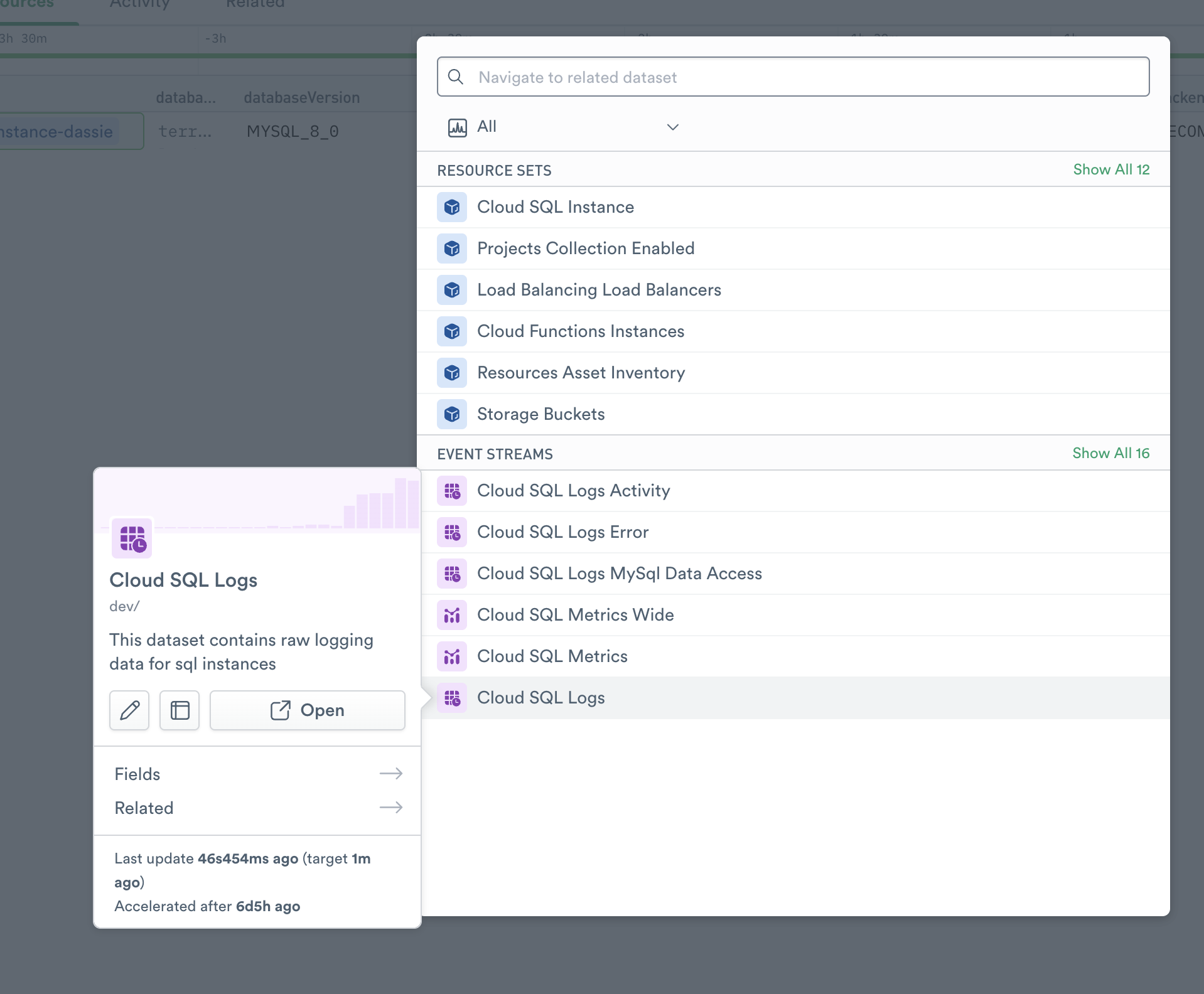Expand the Related section arrow
Image resolution: width=1204 pixels, height=994 pixels.
(x=391, y=808)
